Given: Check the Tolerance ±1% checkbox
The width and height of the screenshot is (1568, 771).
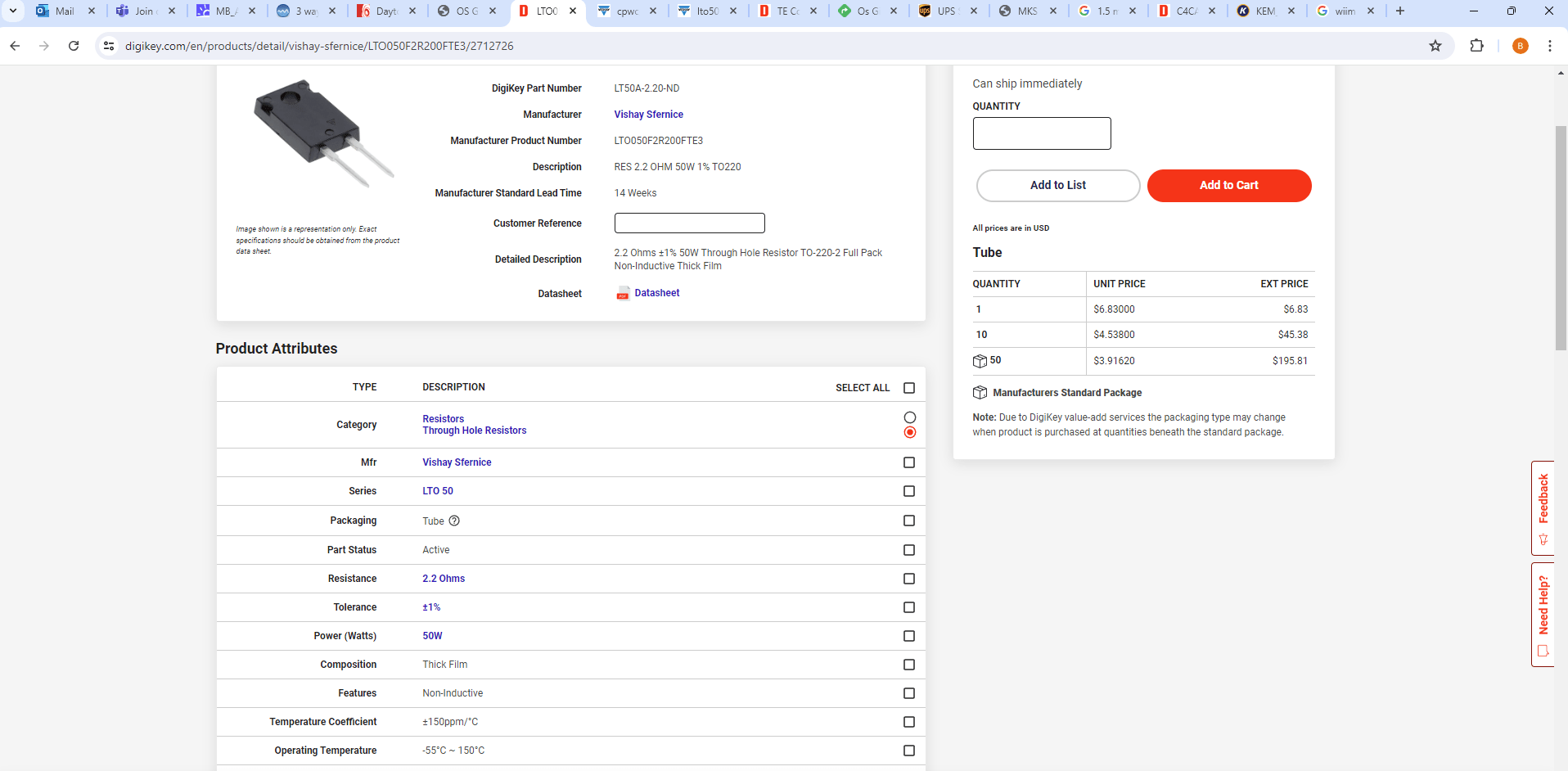Looking at the screenshot, I should pos(909,607).
